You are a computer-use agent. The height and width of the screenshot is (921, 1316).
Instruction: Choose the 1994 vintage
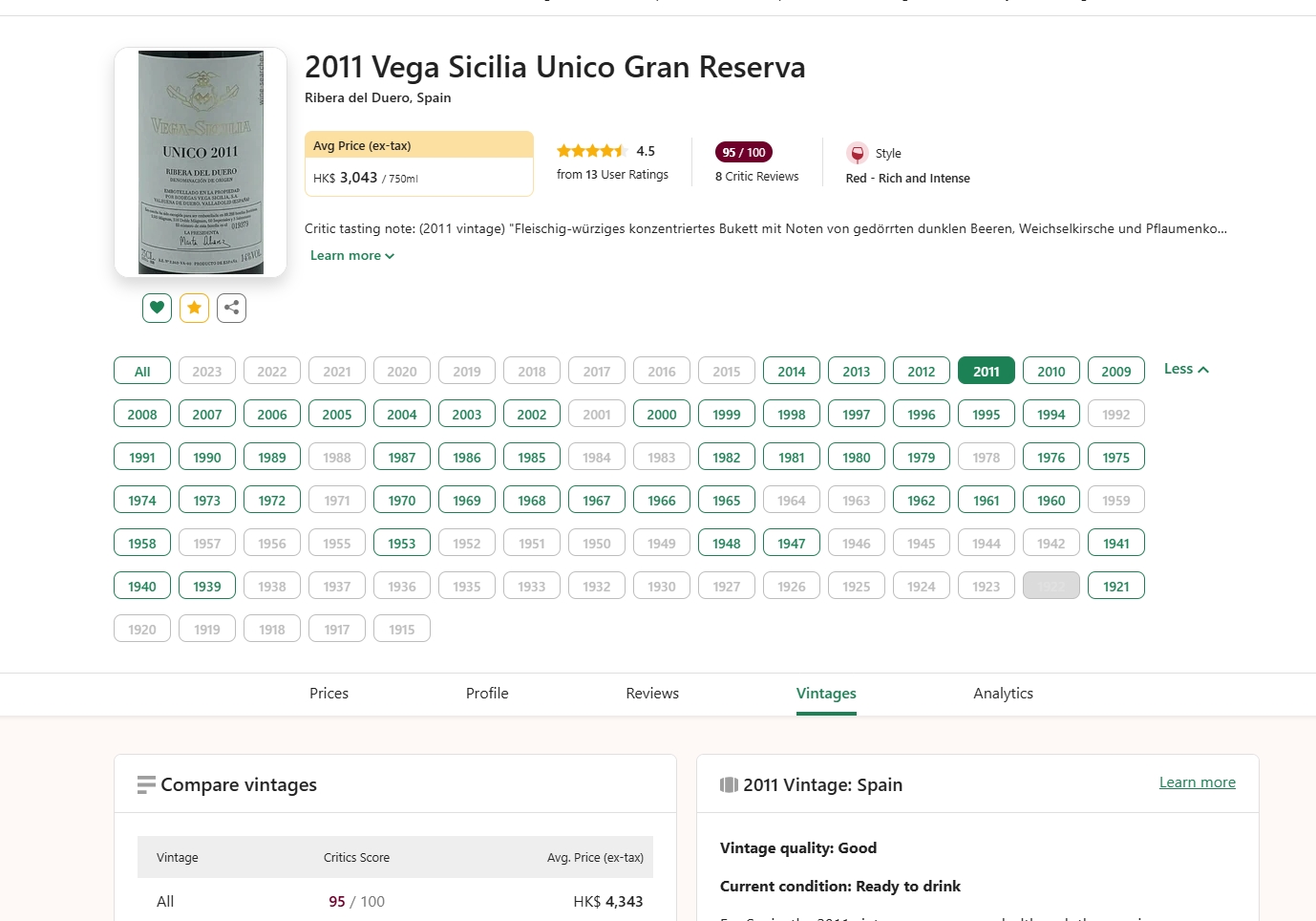point(1051,414)
